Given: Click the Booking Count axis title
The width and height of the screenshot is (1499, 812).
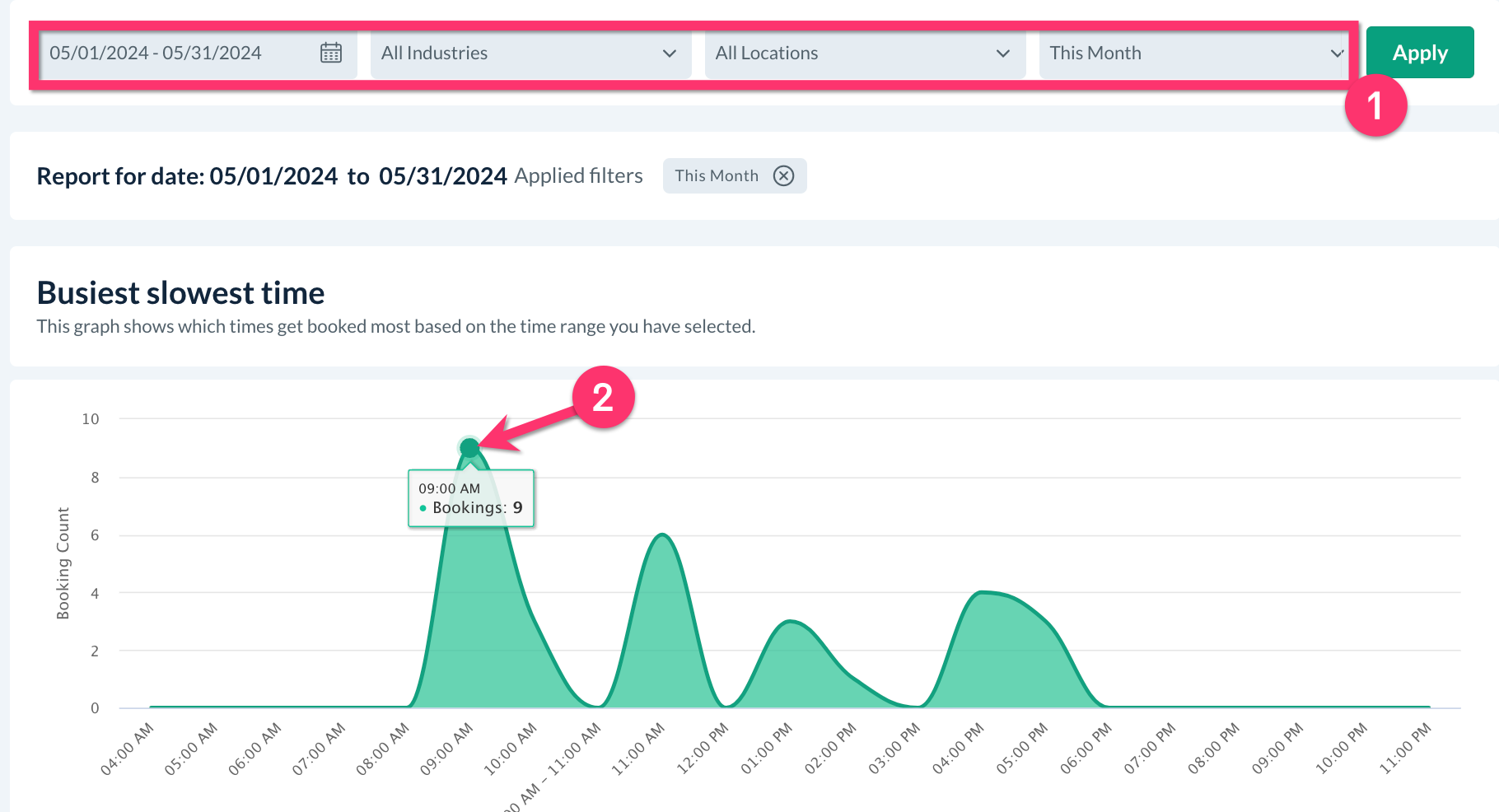Looking at the screenshot, I should coord(63,562).
